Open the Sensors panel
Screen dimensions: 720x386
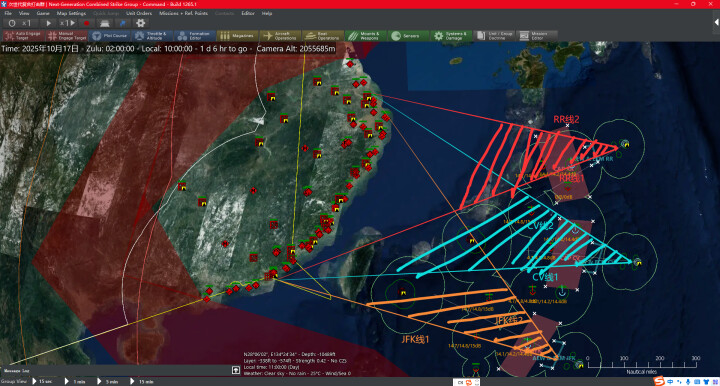click(x=409, y=36)
